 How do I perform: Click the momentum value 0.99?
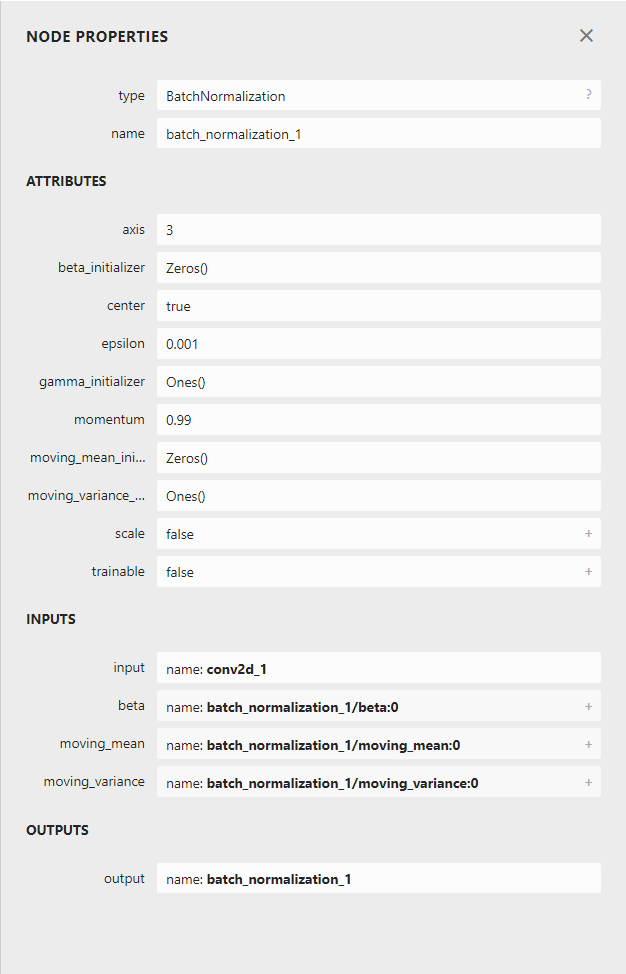tap(350, 419)
